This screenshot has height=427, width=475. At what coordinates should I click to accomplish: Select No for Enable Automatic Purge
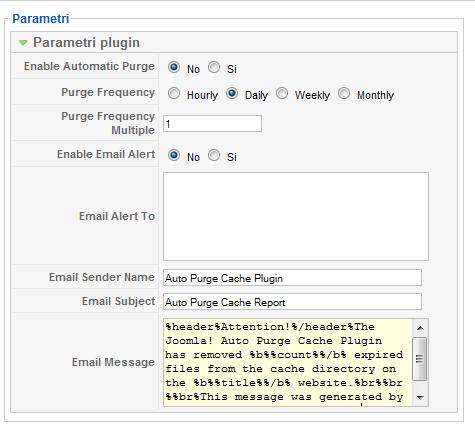coord(174,67)
